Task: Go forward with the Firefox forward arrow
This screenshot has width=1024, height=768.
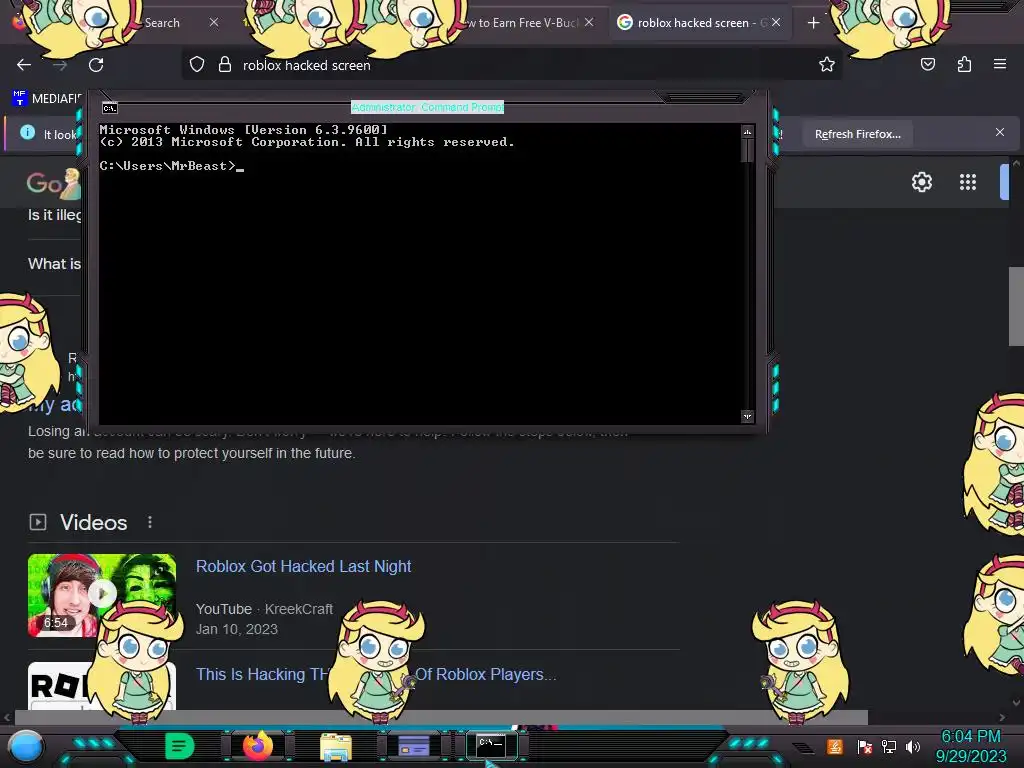Action: point(60,65)
